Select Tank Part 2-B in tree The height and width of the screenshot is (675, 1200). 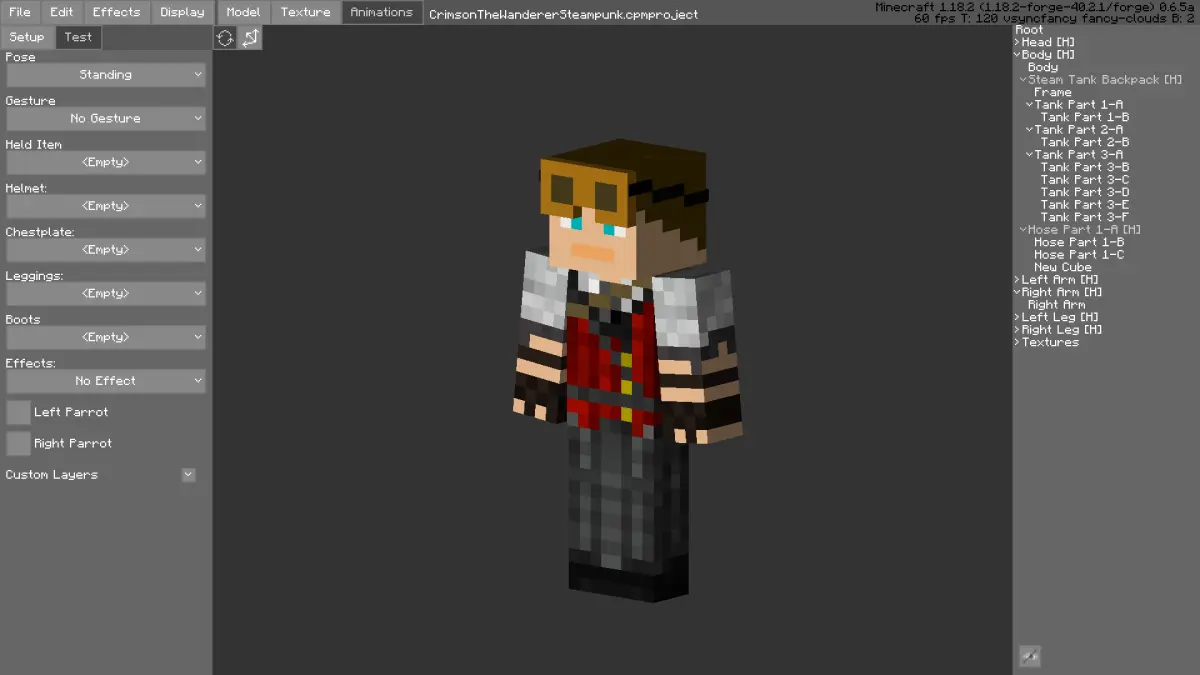(1085, 143)
